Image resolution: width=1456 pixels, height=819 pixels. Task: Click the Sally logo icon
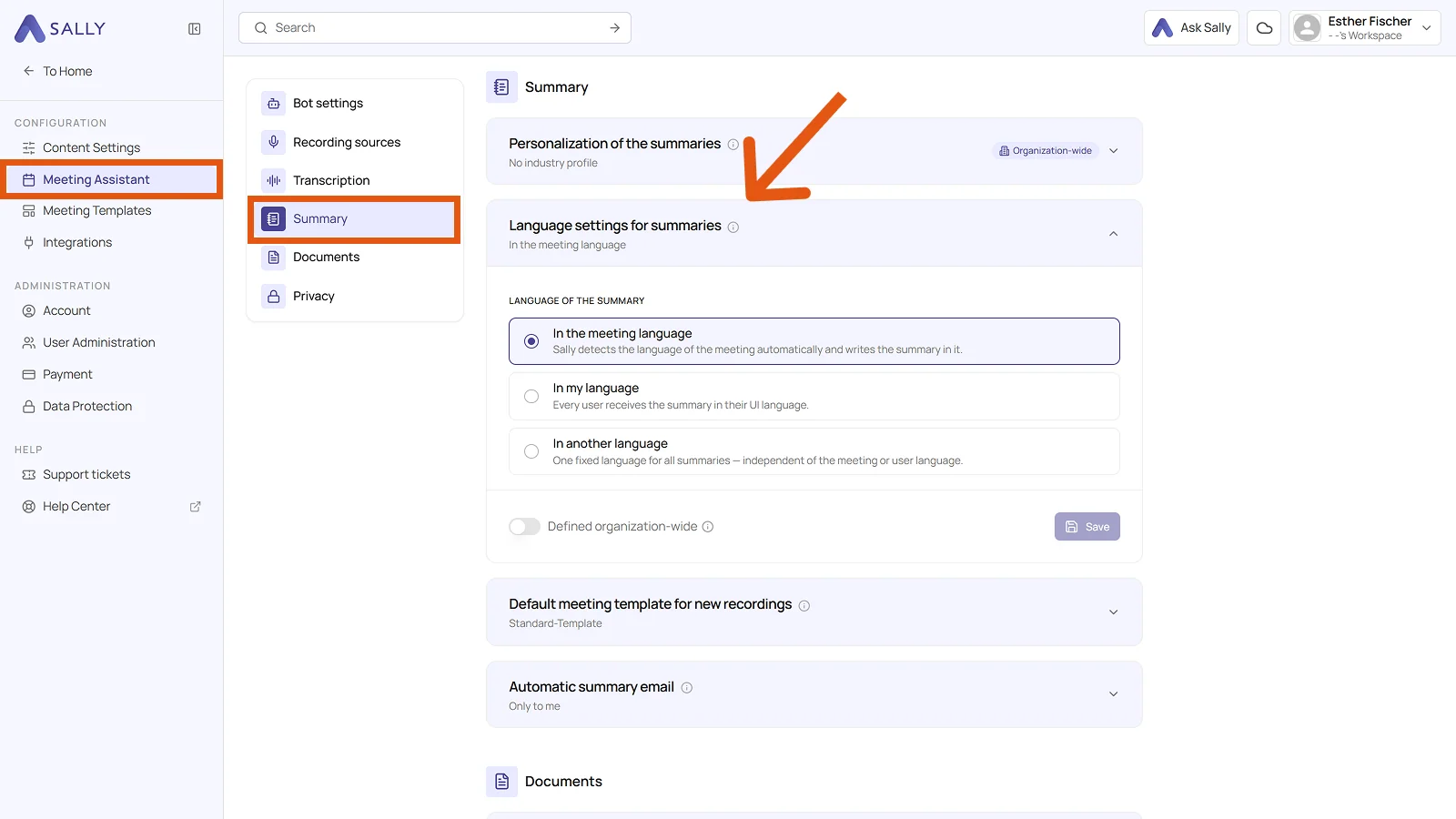click(x=30, y=28)
